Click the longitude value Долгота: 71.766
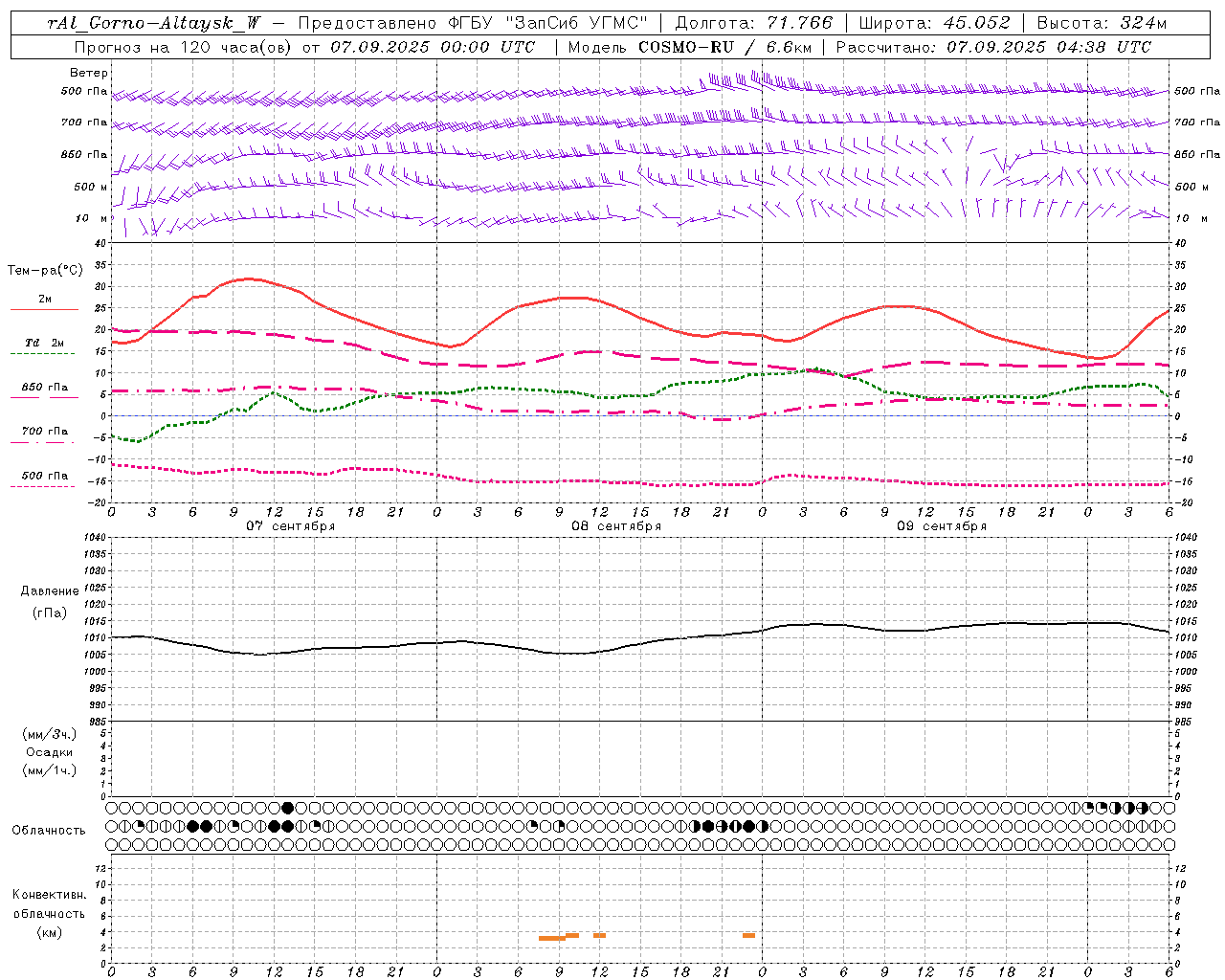The image size is (1225, 980). [754, 23]
